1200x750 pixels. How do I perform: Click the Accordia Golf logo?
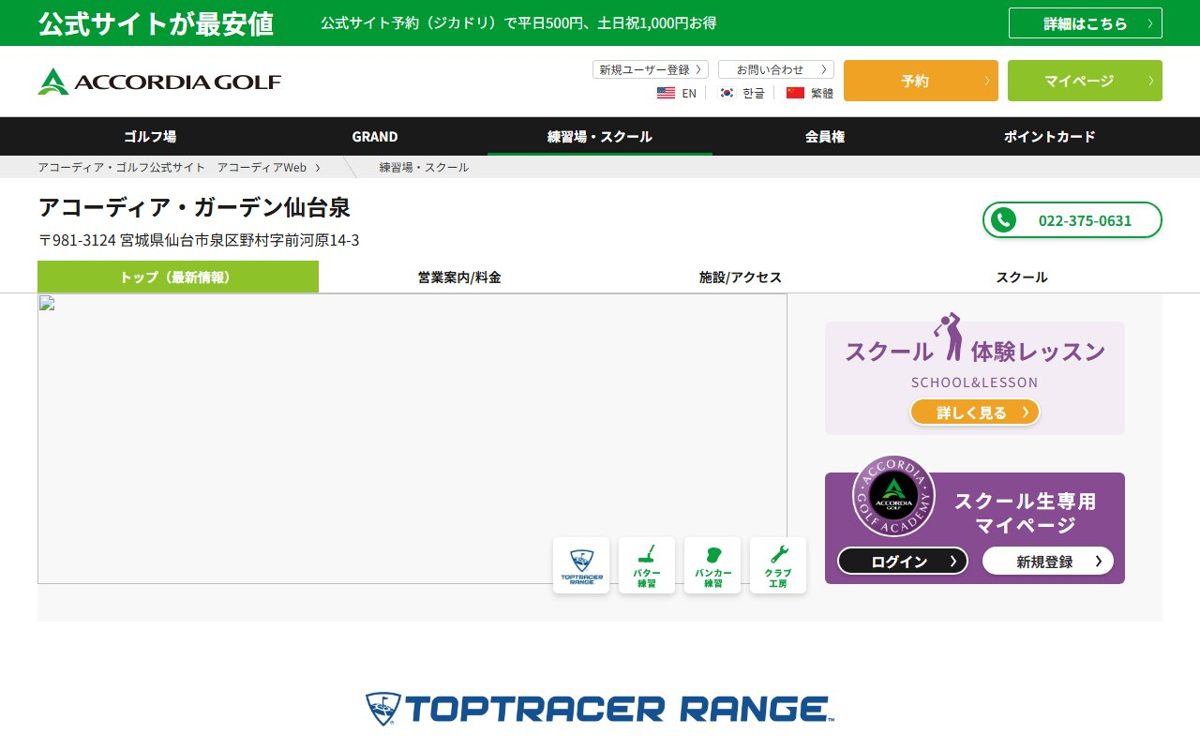[x=160, y=81]
